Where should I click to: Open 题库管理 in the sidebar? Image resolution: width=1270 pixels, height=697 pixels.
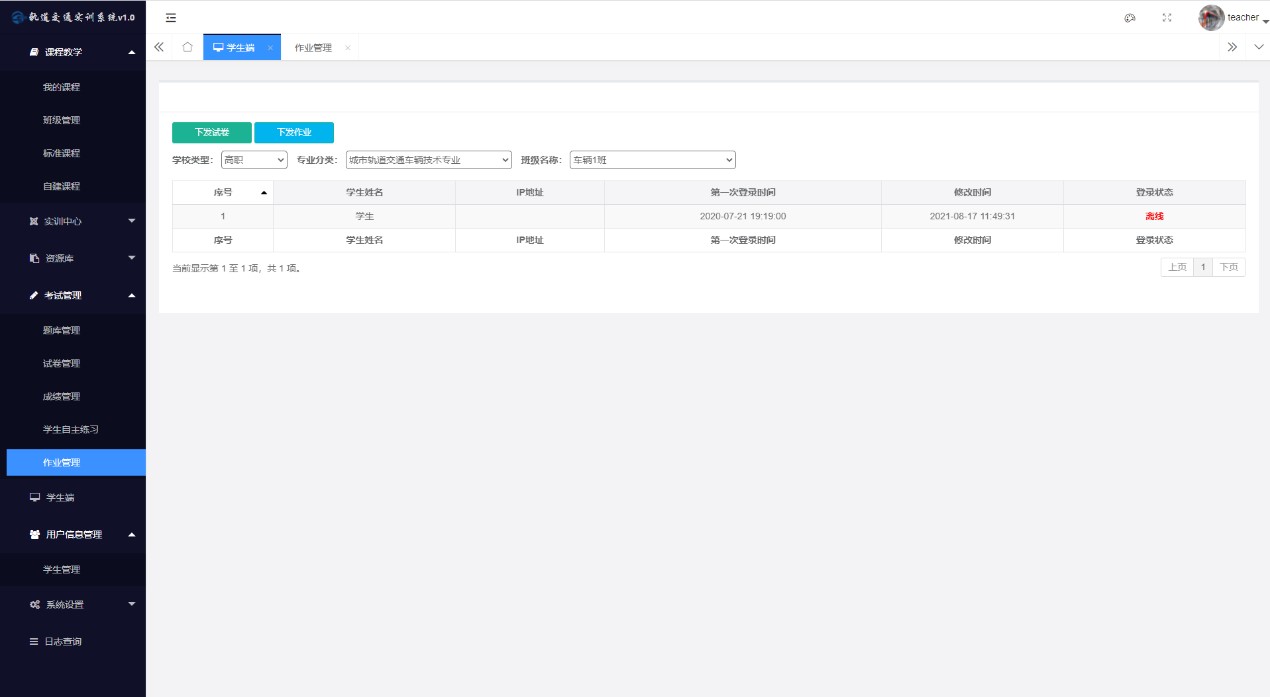[x=61, y=330]
